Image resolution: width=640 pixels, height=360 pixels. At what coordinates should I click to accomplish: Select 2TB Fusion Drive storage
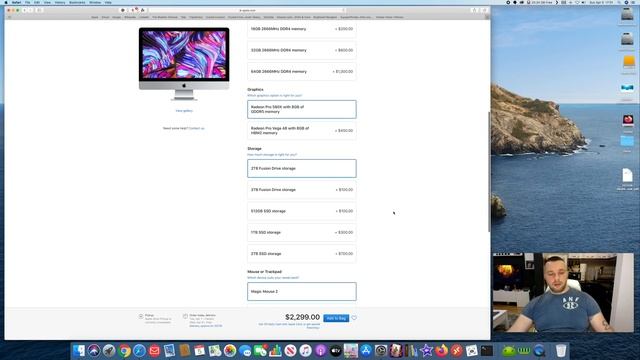click(x=302, y=169)
